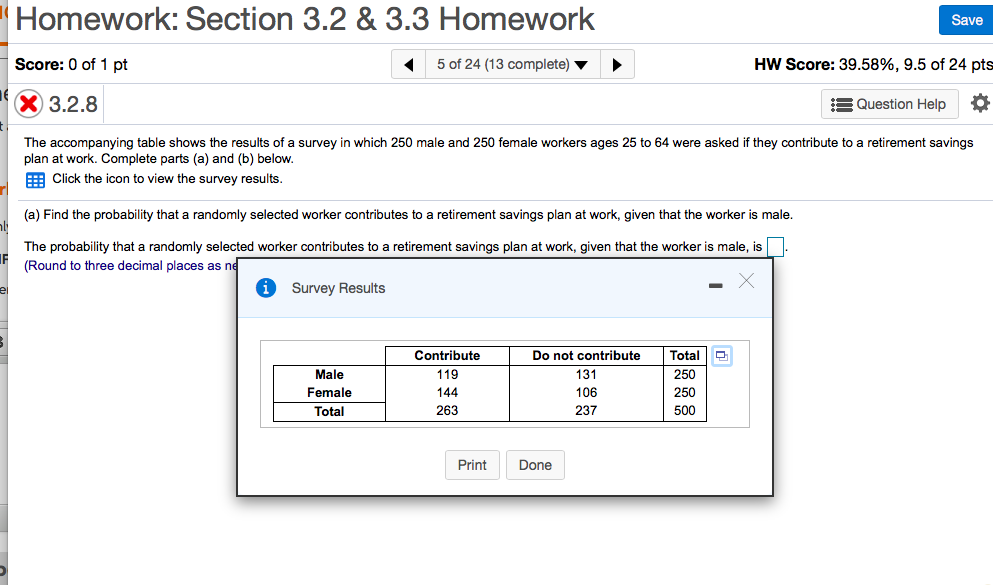Screen dimensions: 993x585
Task: Open the survey results table icon
Action: pos(35,180)
